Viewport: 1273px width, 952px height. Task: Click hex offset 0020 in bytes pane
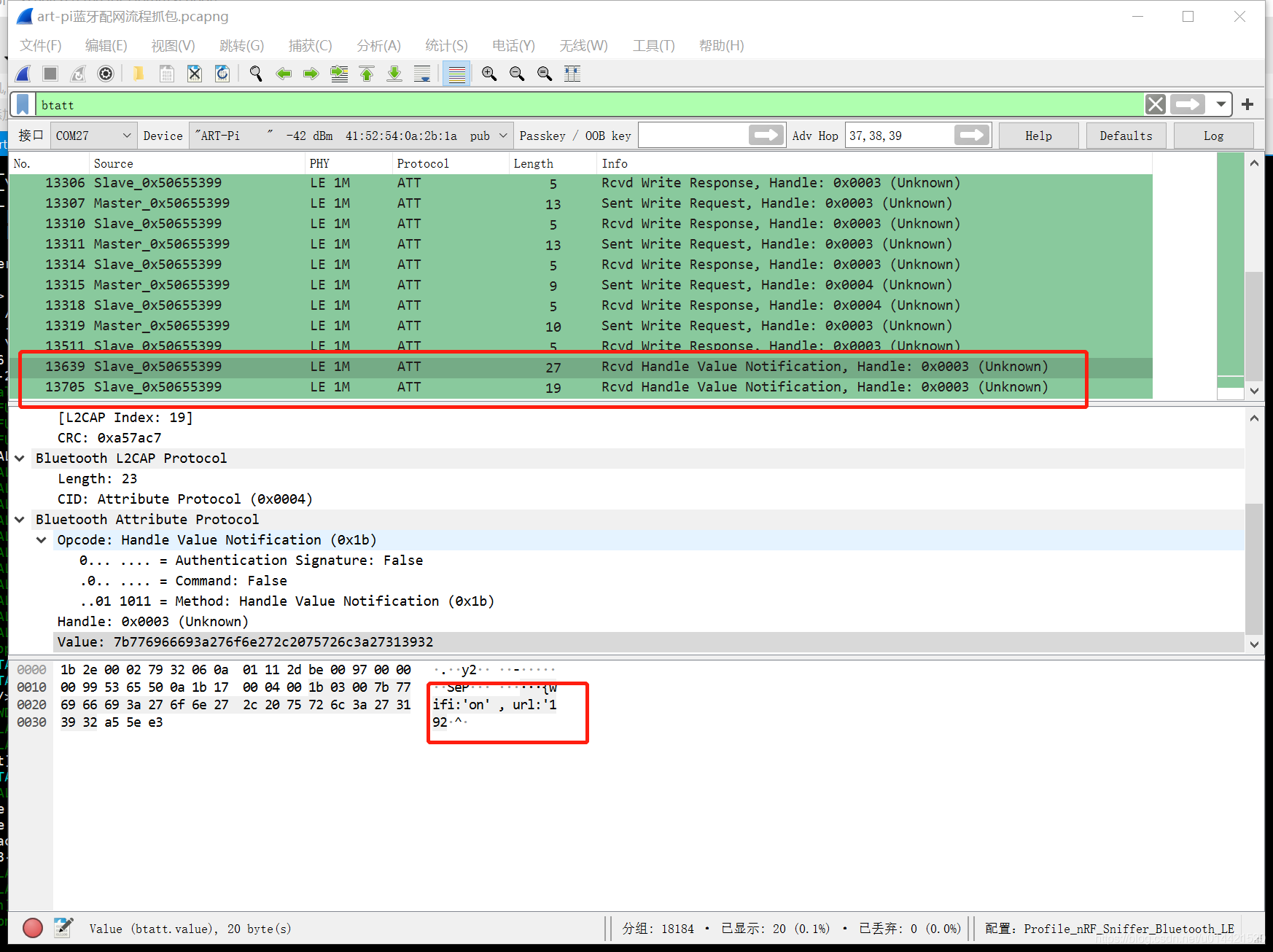point(31,705)
